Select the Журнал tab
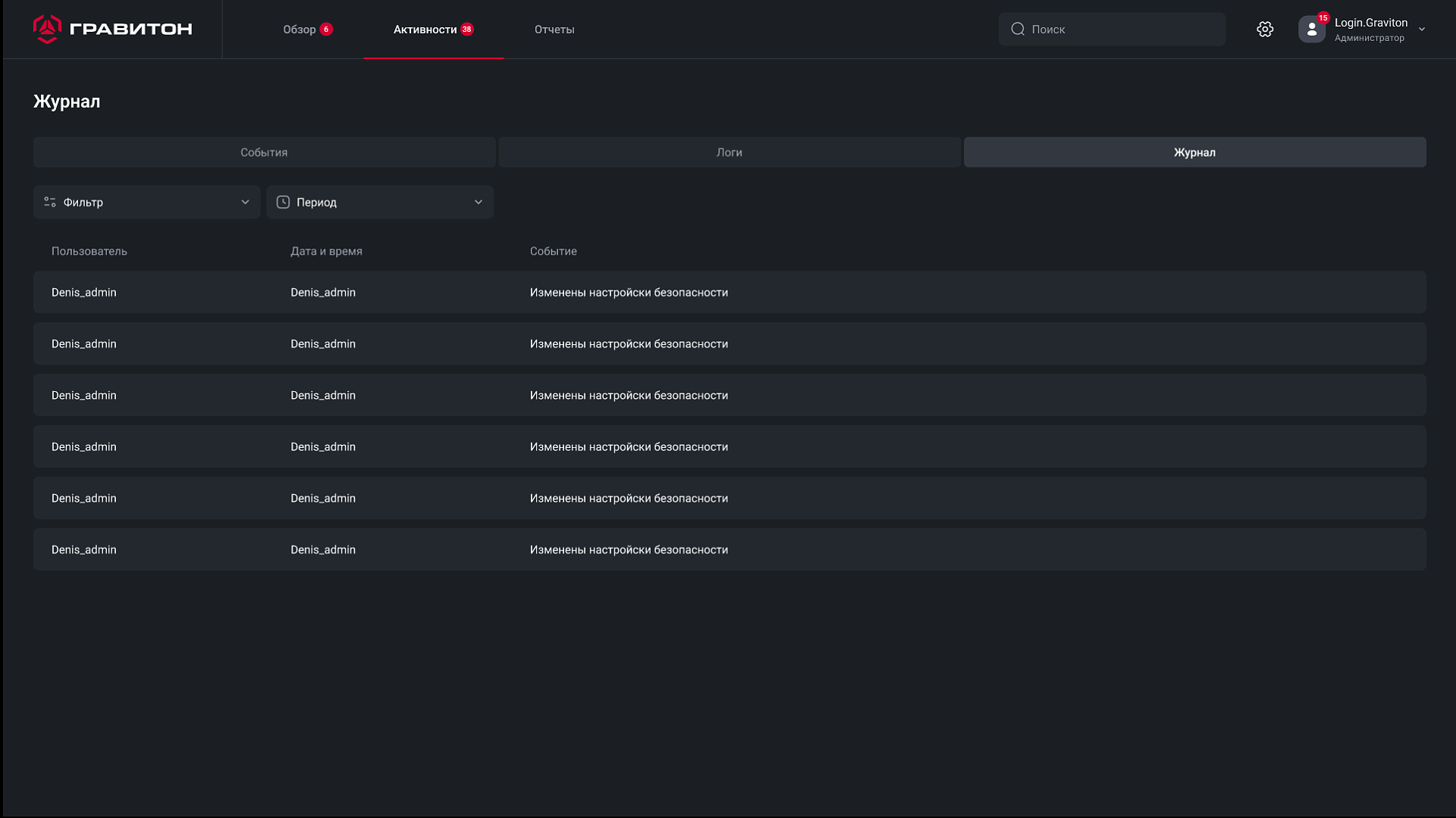Screen dimensions: 1456x818 [x=1194, y=152]
